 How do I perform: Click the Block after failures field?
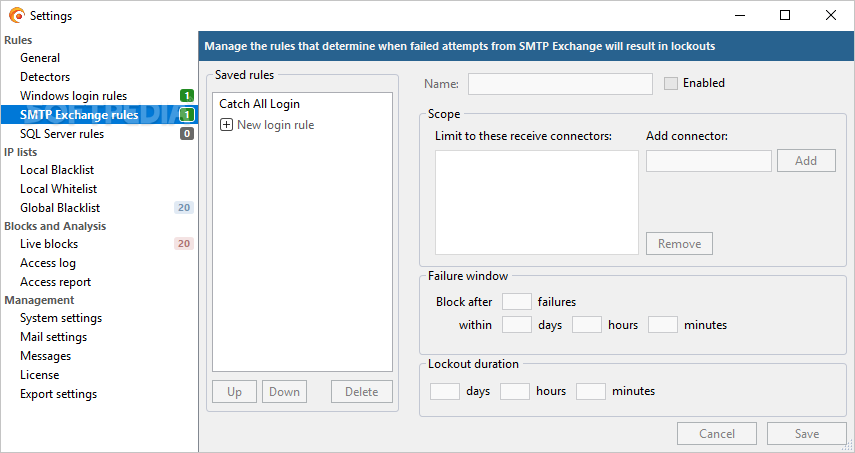click(x=516, y=301)
